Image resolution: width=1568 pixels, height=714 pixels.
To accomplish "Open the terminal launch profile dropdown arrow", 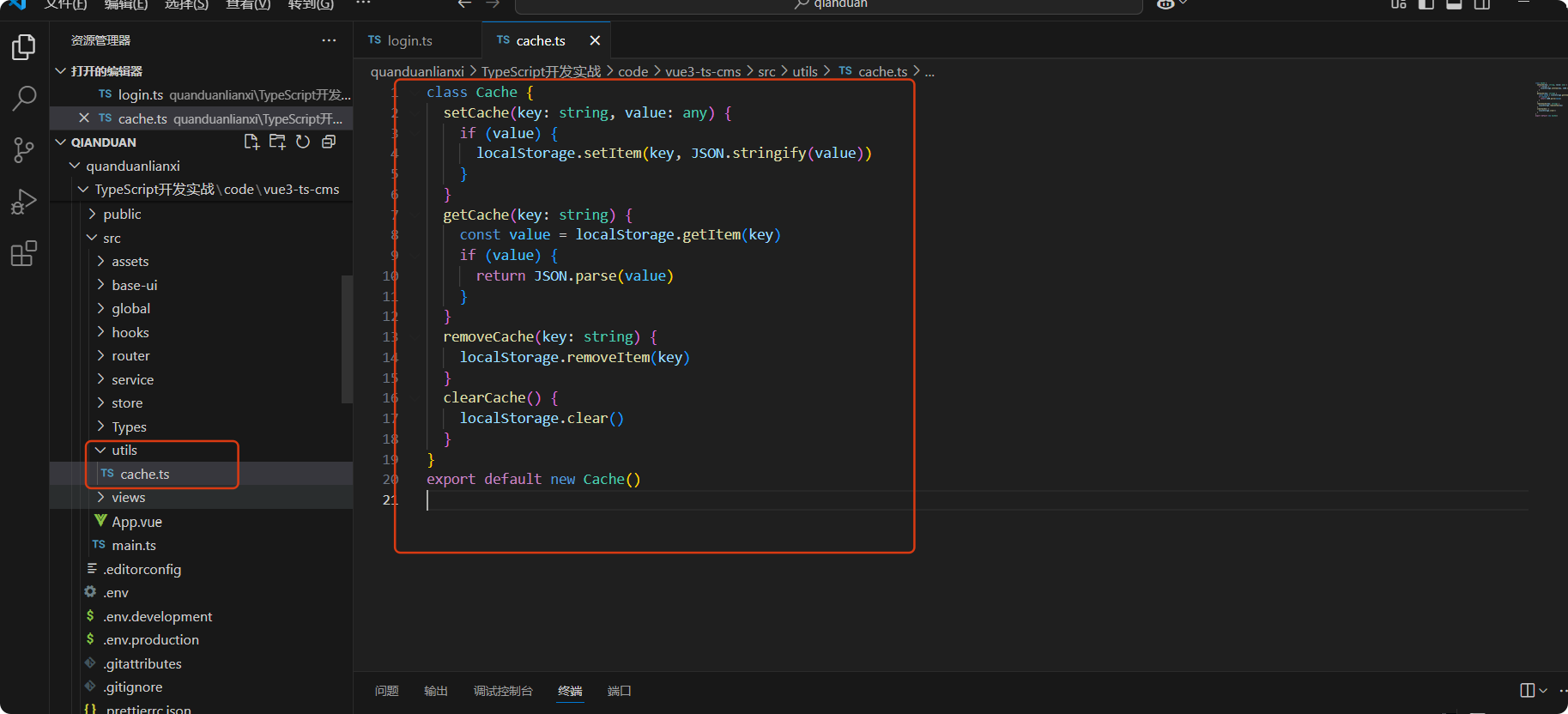I will coord(1543,691).
